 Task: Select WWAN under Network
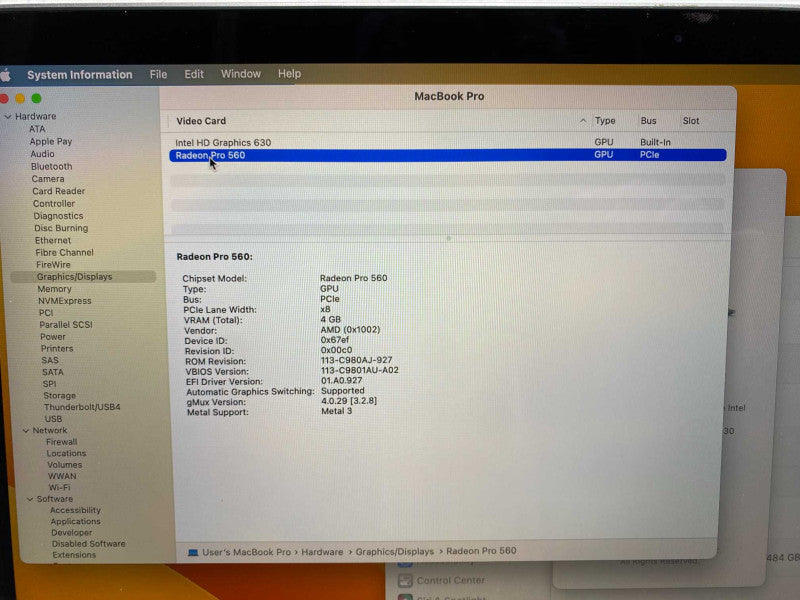tap(62, 476)
